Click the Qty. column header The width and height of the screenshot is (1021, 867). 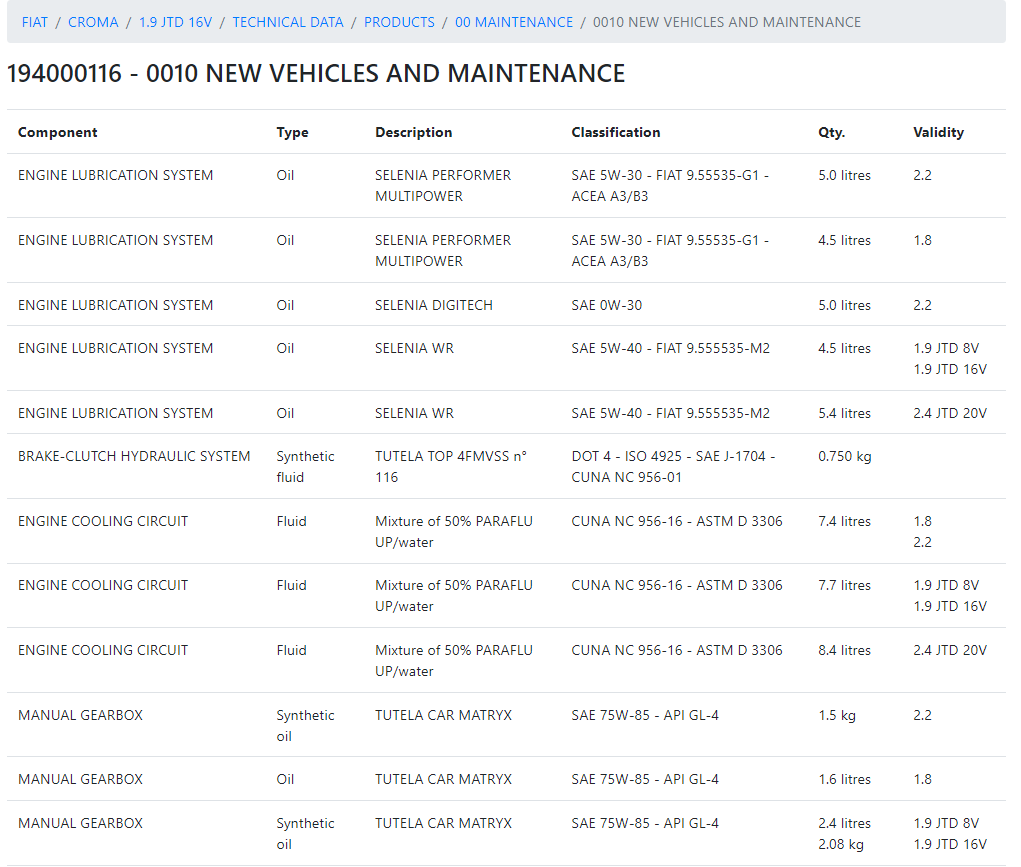(x=832, y=132)
